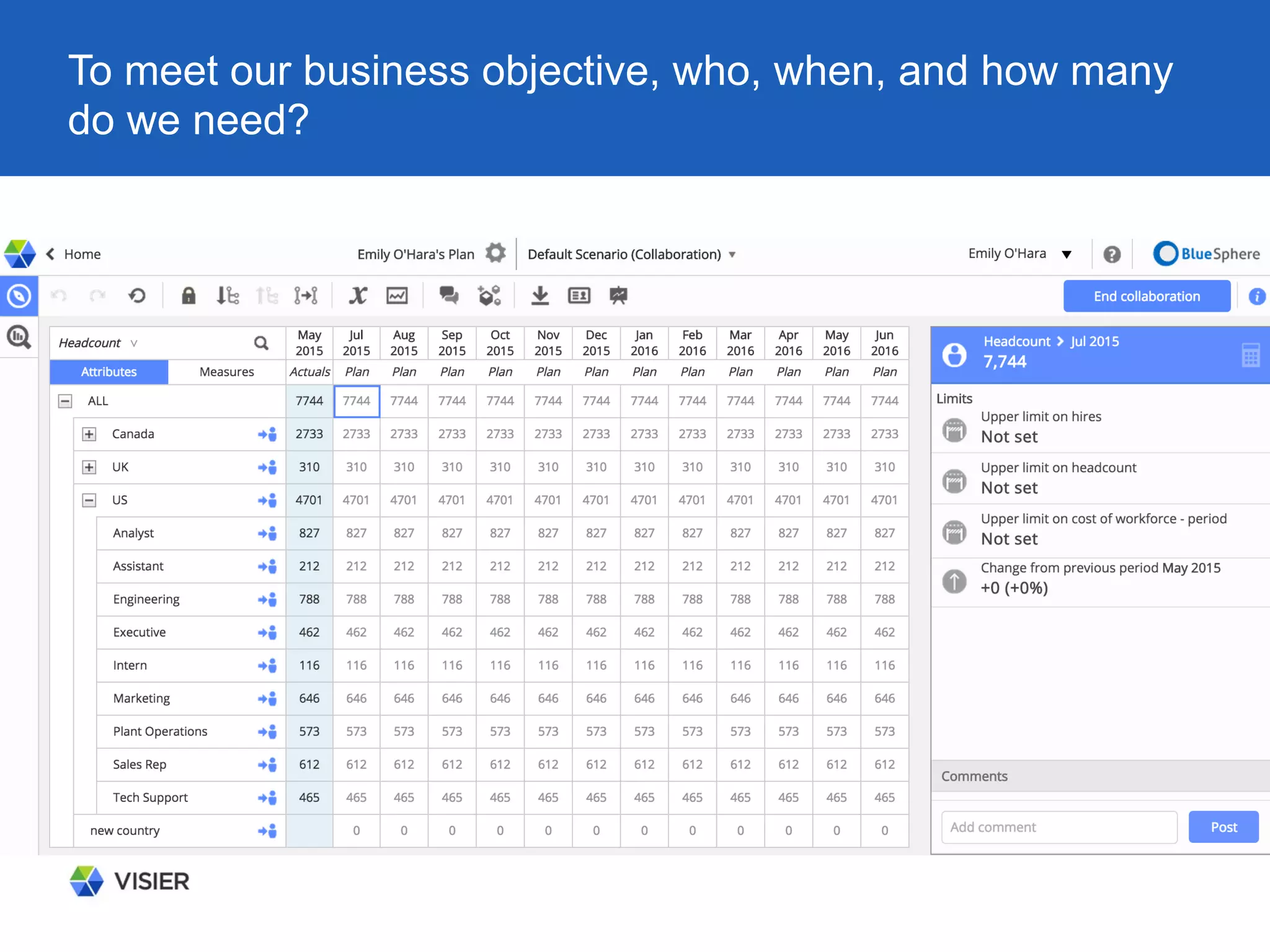Click the lock icon in toolbar
The image size is (1270, 952).
click(x=189, y=296)
